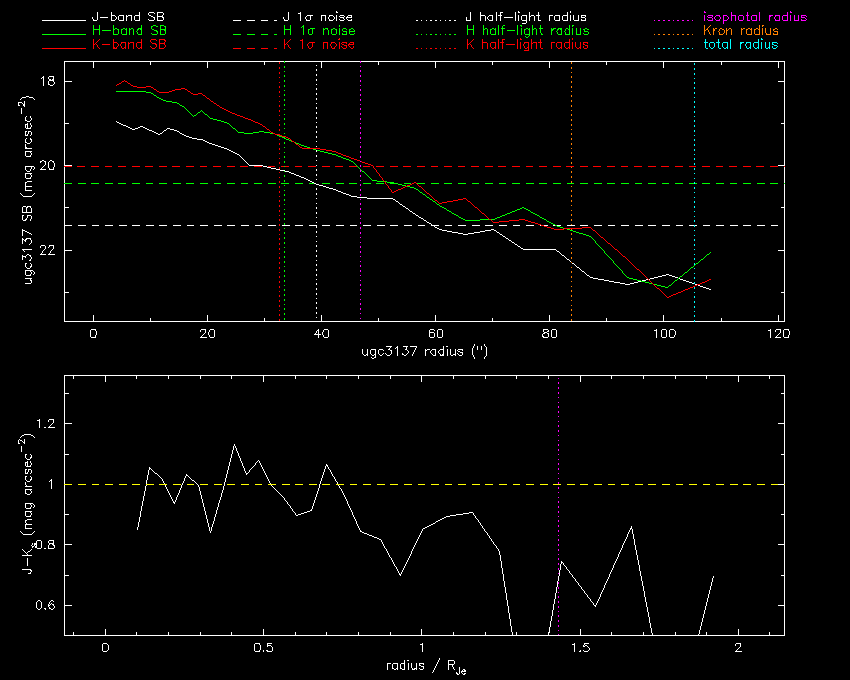The image size is (850, 680).
Task: Click the lower plot x-axis label '2'
Action: point(738,647)
